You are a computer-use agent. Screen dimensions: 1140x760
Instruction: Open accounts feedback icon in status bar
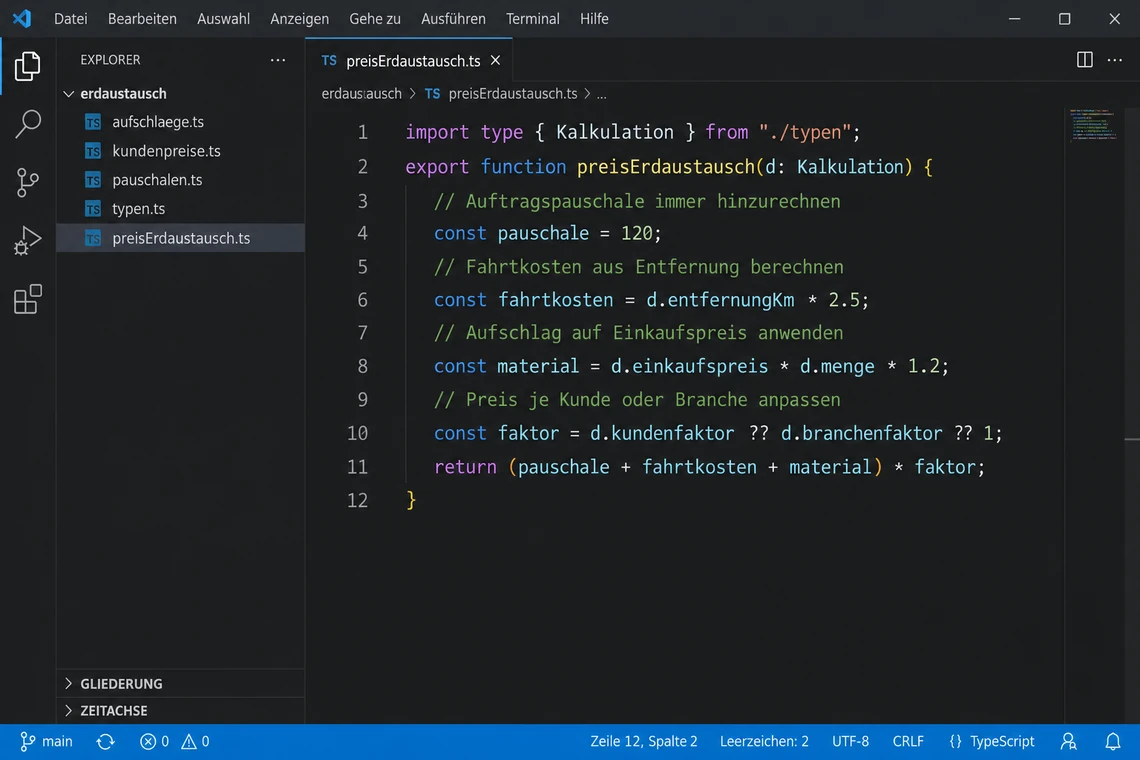1068,741
